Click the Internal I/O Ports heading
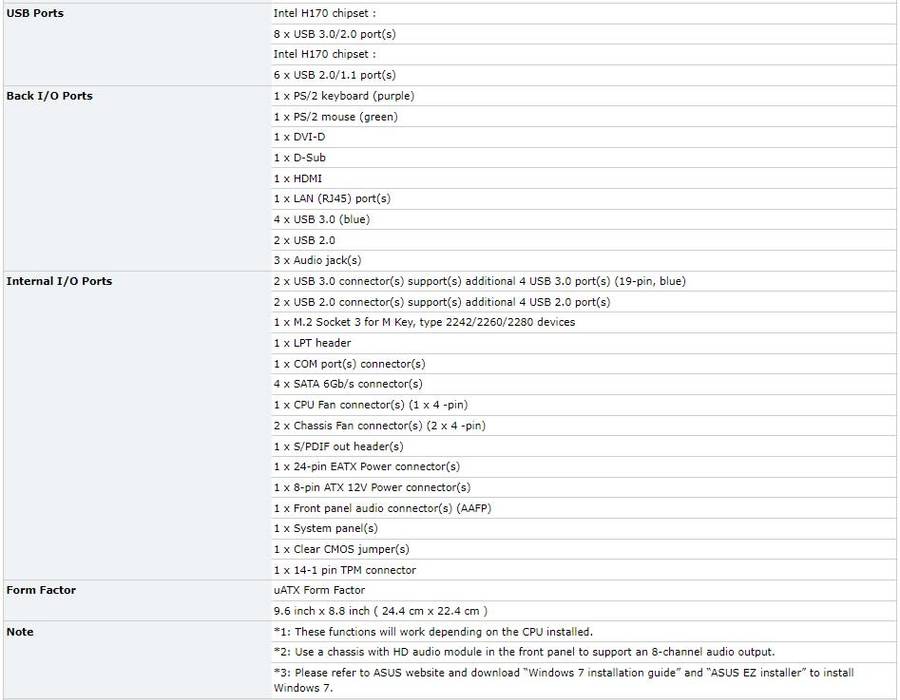900x700 pixels. [59, 281]
